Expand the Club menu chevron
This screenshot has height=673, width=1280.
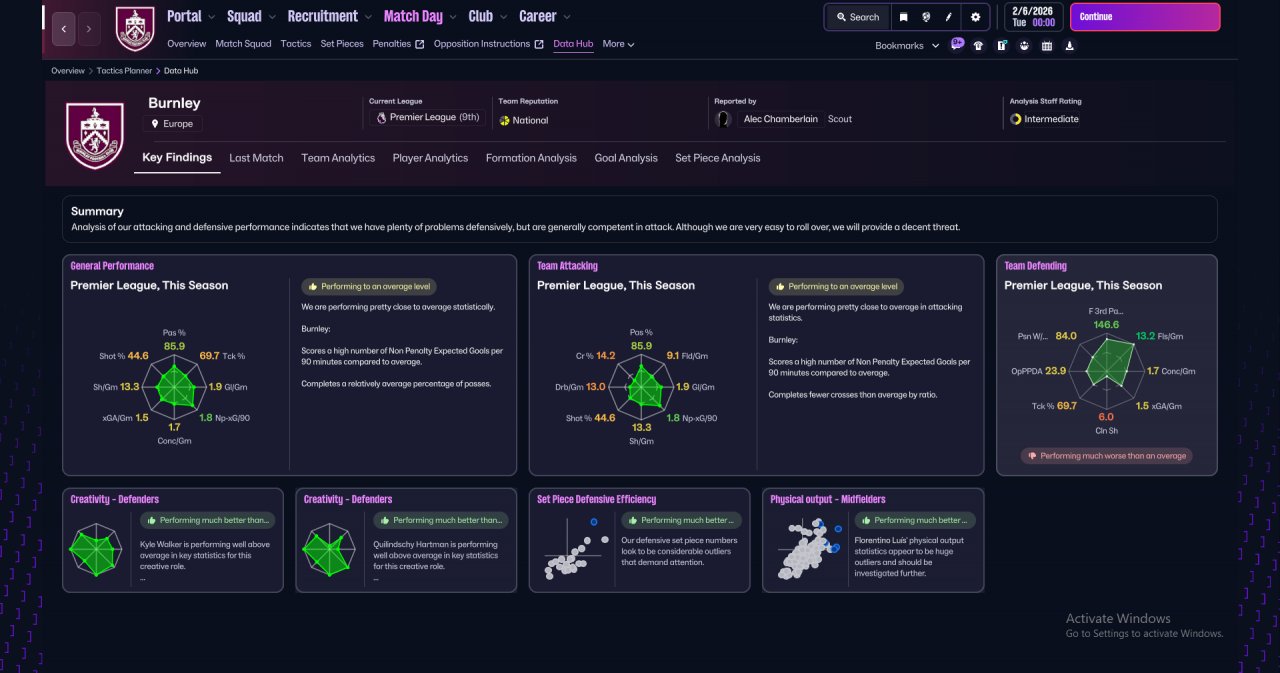coord(503,17)
